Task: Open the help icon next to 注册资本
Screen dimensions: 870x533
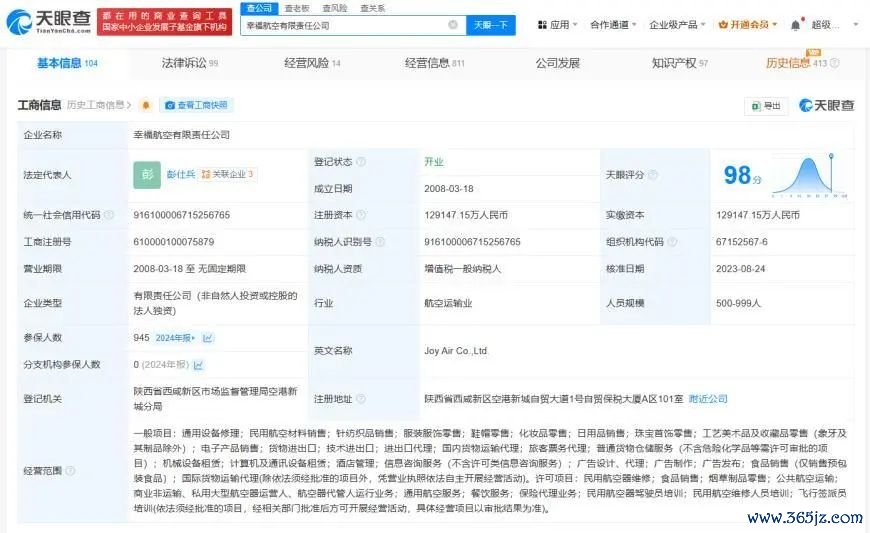Action: (361, 215)
